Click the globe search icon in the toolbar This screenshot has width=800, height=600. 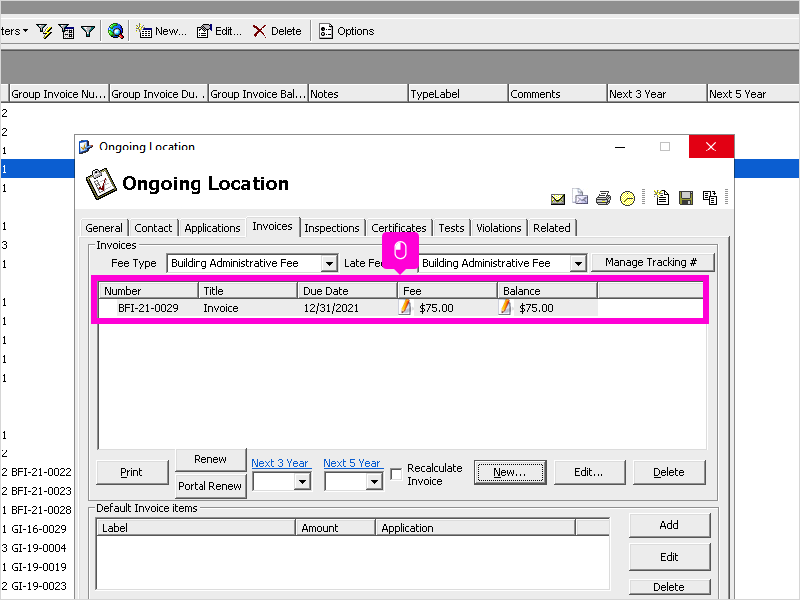[x=116, y=32]
